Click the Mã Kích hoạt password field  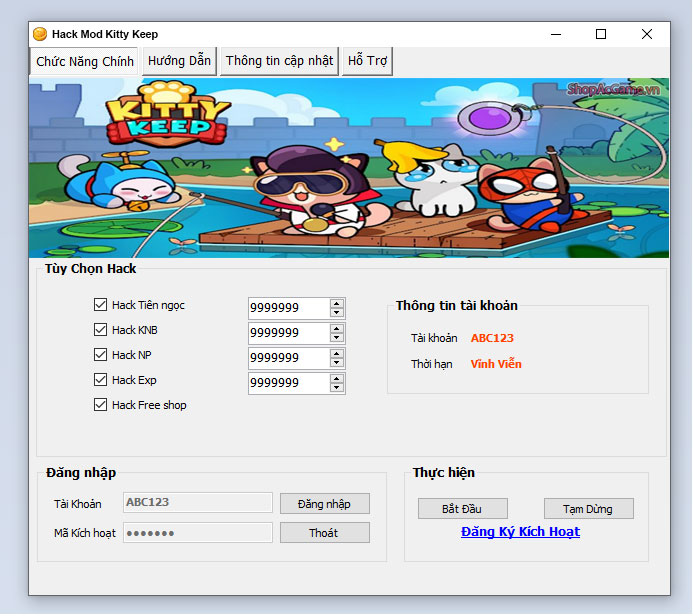pyautogui.click(x=198, y=532)
